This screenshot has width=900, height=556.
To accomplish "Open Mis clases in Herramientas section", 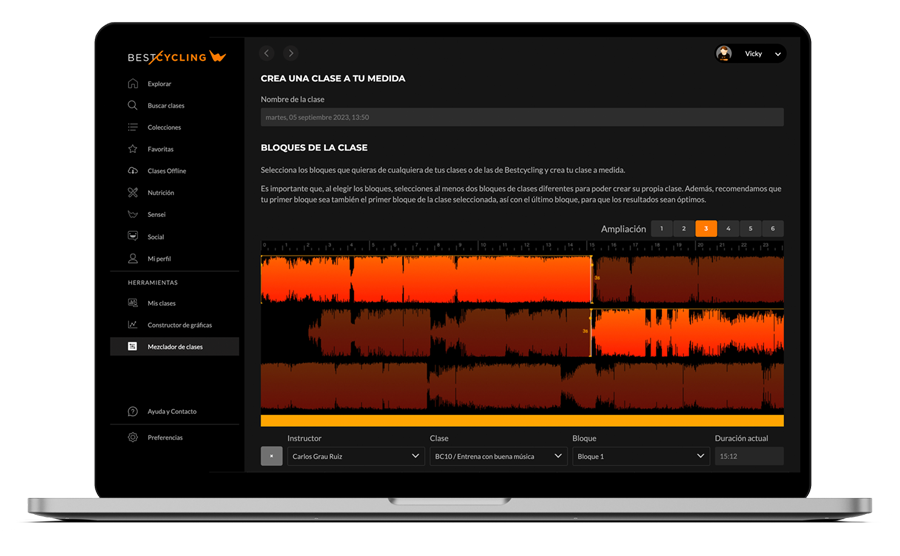I will click(161, 303).
